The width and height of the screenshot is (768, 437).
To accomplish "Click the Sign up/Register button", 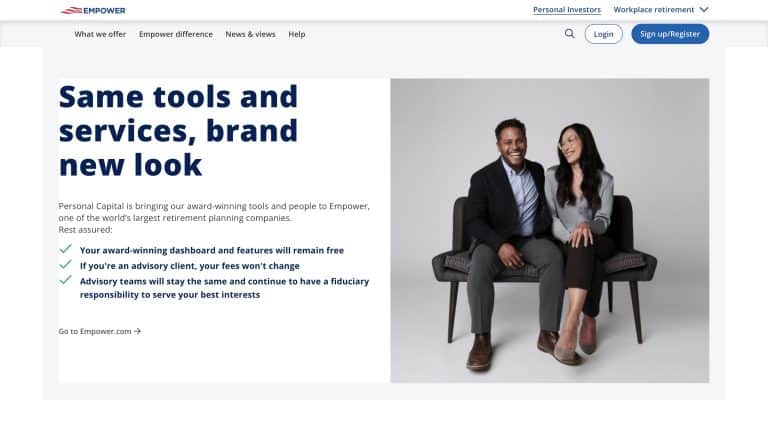I will 670,34.
